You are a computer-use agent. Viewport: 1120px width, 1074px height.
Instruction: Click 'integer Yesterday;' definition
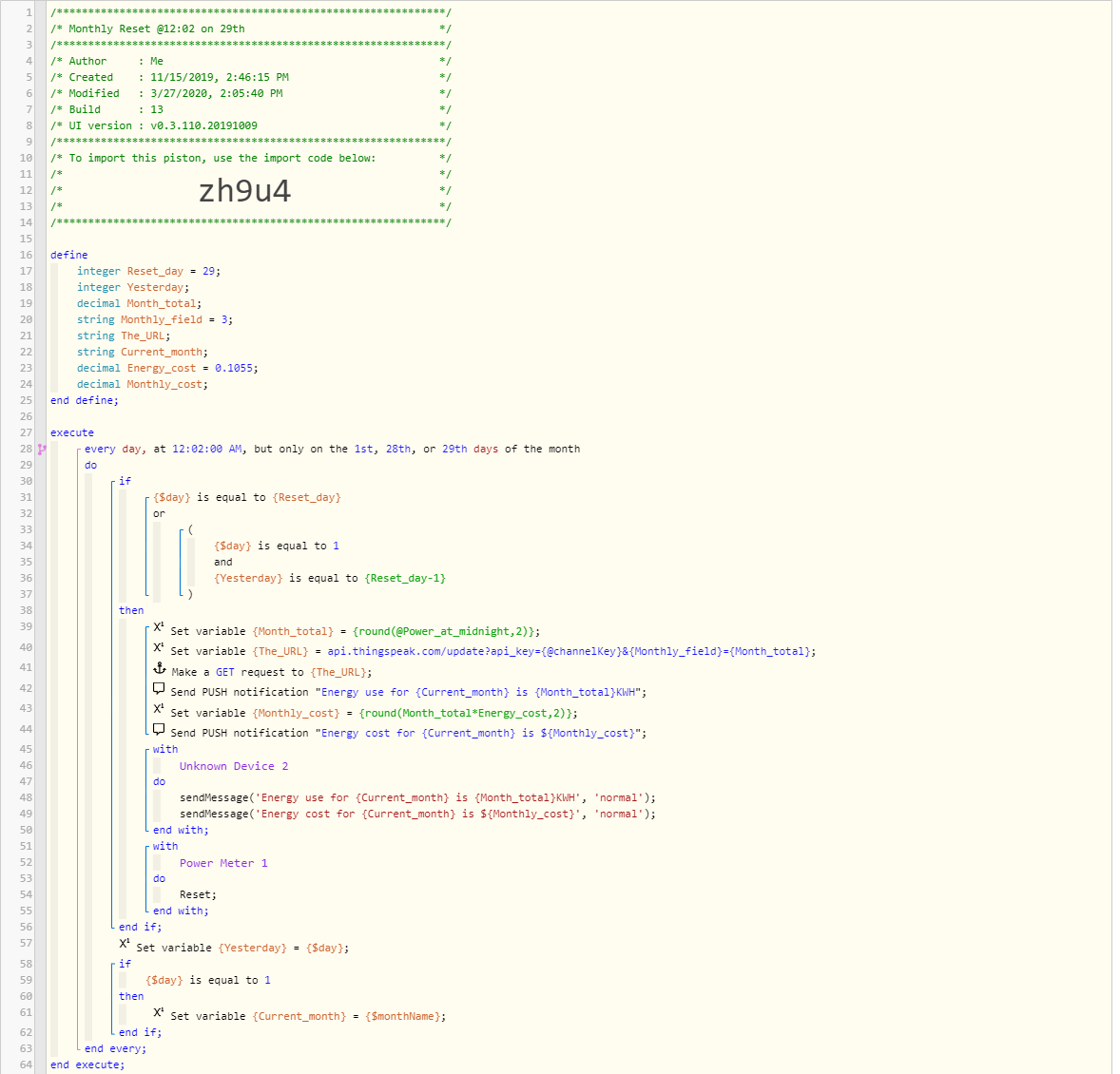(133, 288)
